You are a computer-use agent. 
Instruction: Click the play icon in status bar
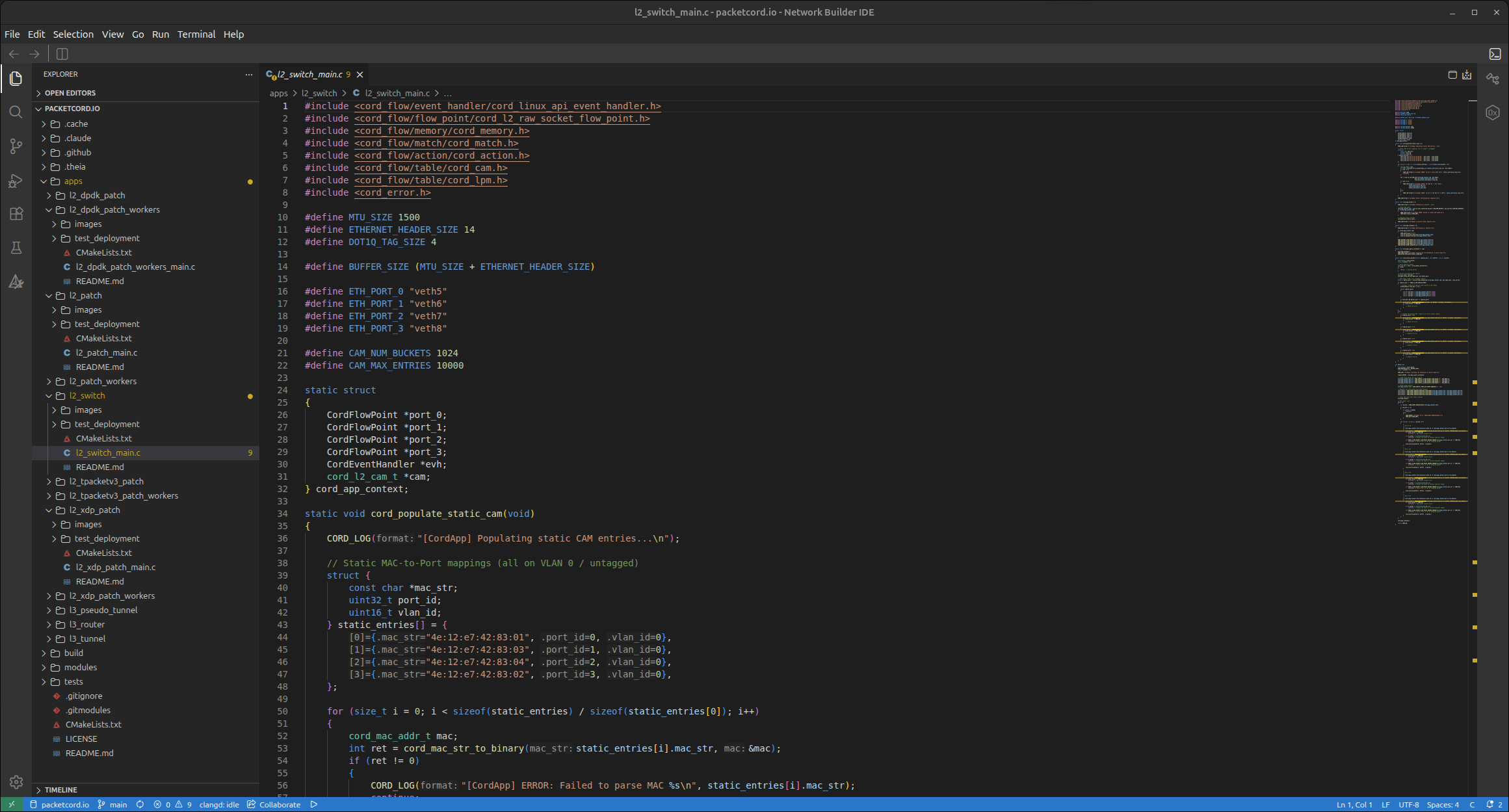coord(314,805)
